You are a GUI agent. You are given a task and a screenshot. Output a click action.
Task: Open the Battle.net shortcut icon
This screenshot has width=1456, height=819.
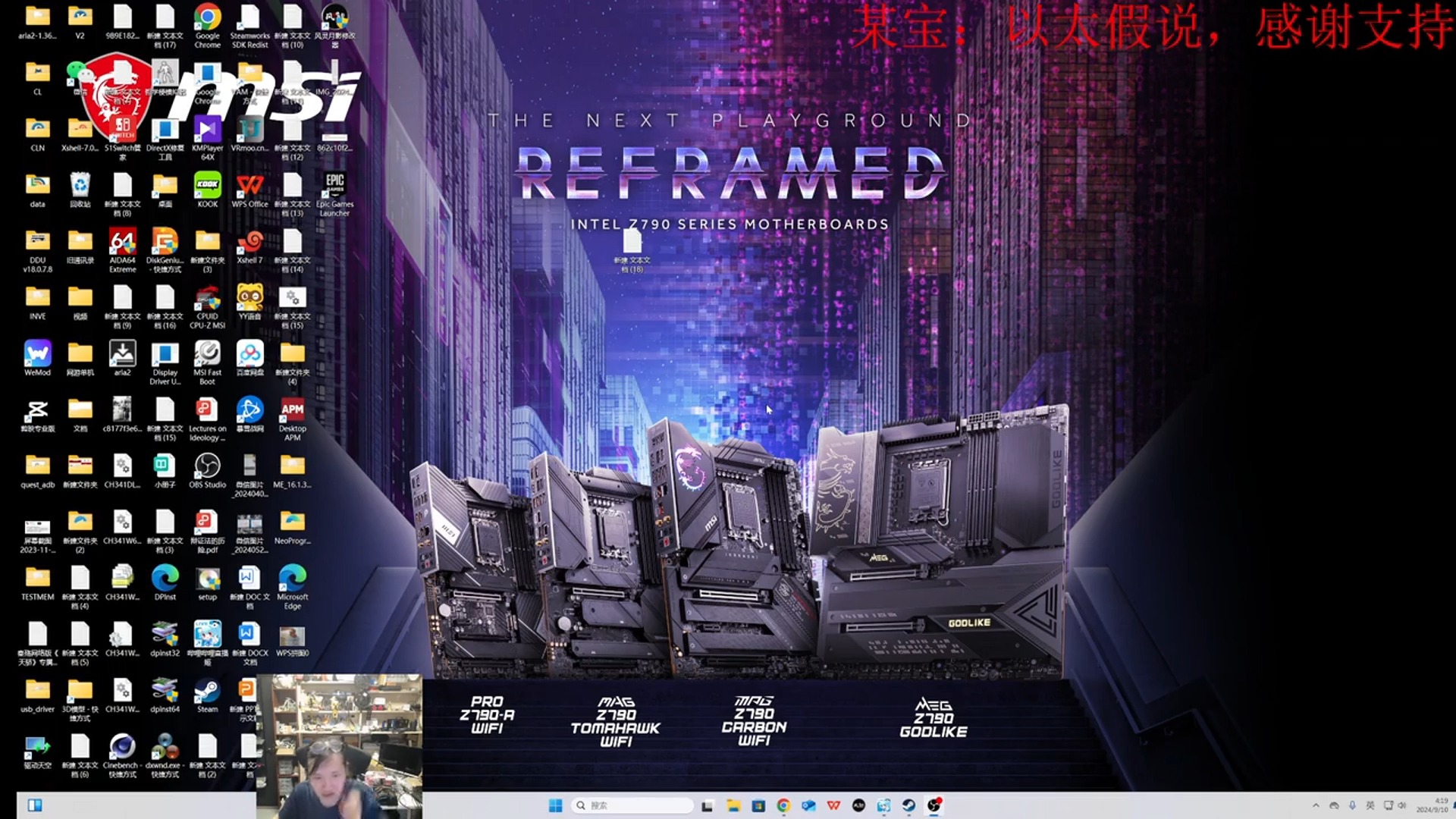[x=249, y=414]
